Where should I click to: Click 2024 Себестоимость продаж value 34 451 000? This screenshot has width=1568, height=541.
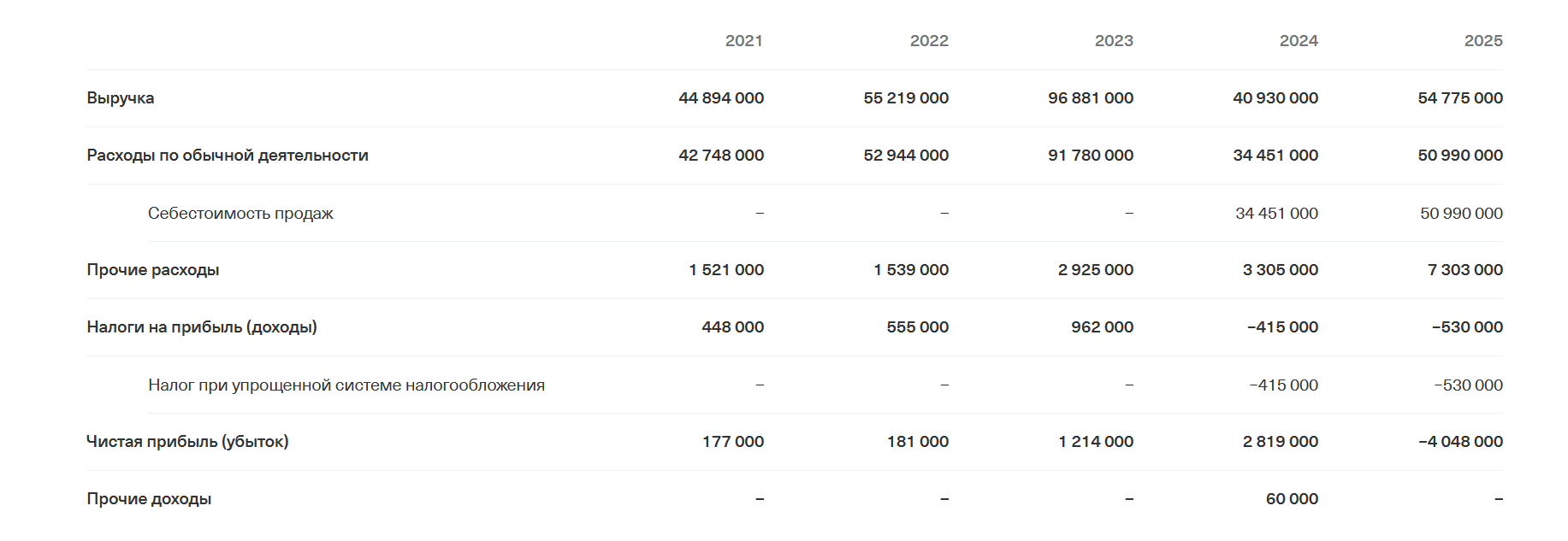pos(1276,214)
